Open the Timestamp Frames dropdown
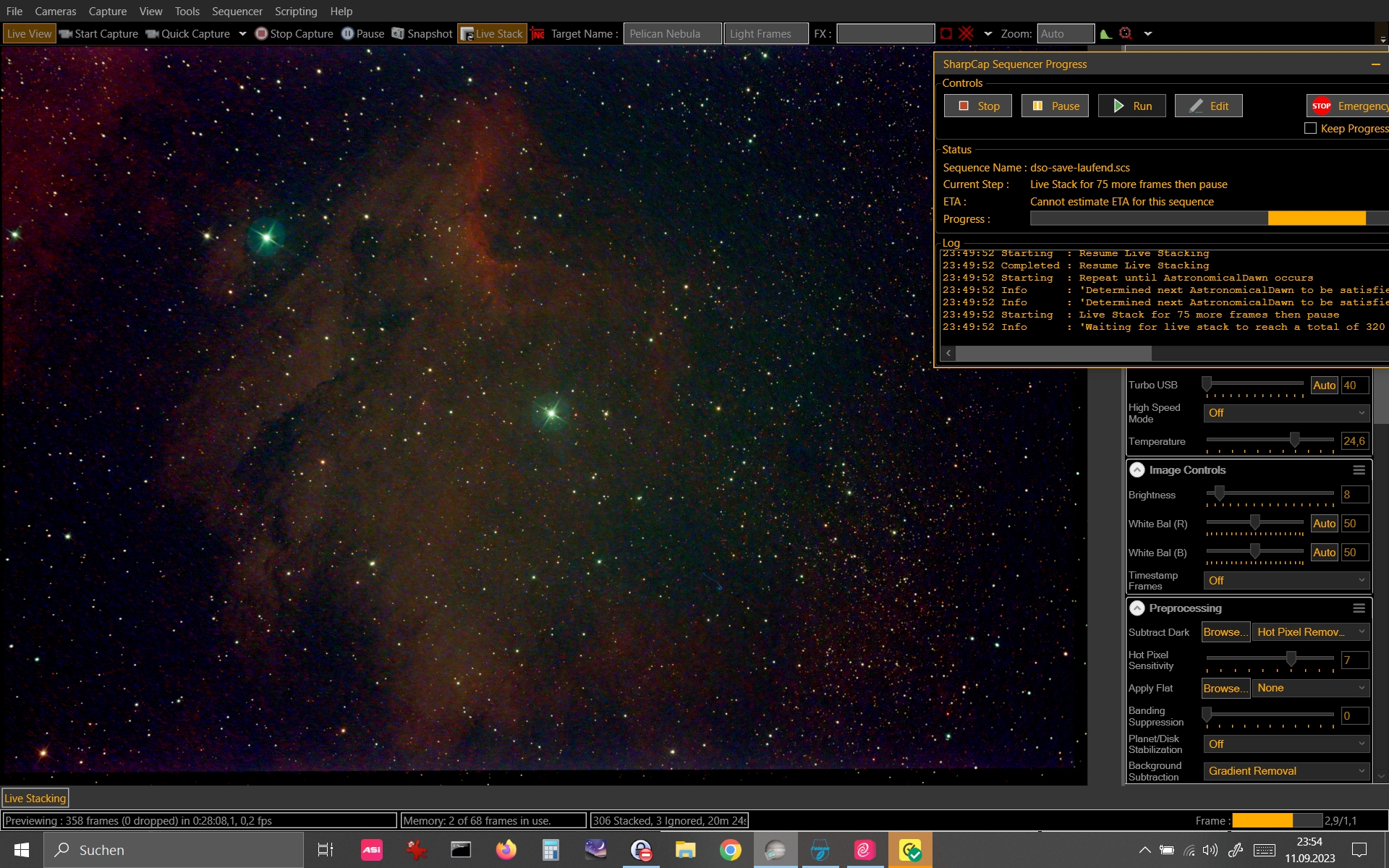 pos(1286,581)
